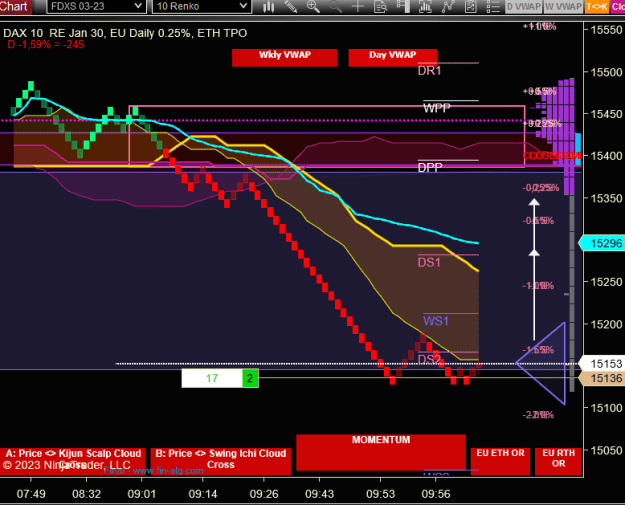
Task: Select the Chart window tab
Action: click(x=15, y=6)
